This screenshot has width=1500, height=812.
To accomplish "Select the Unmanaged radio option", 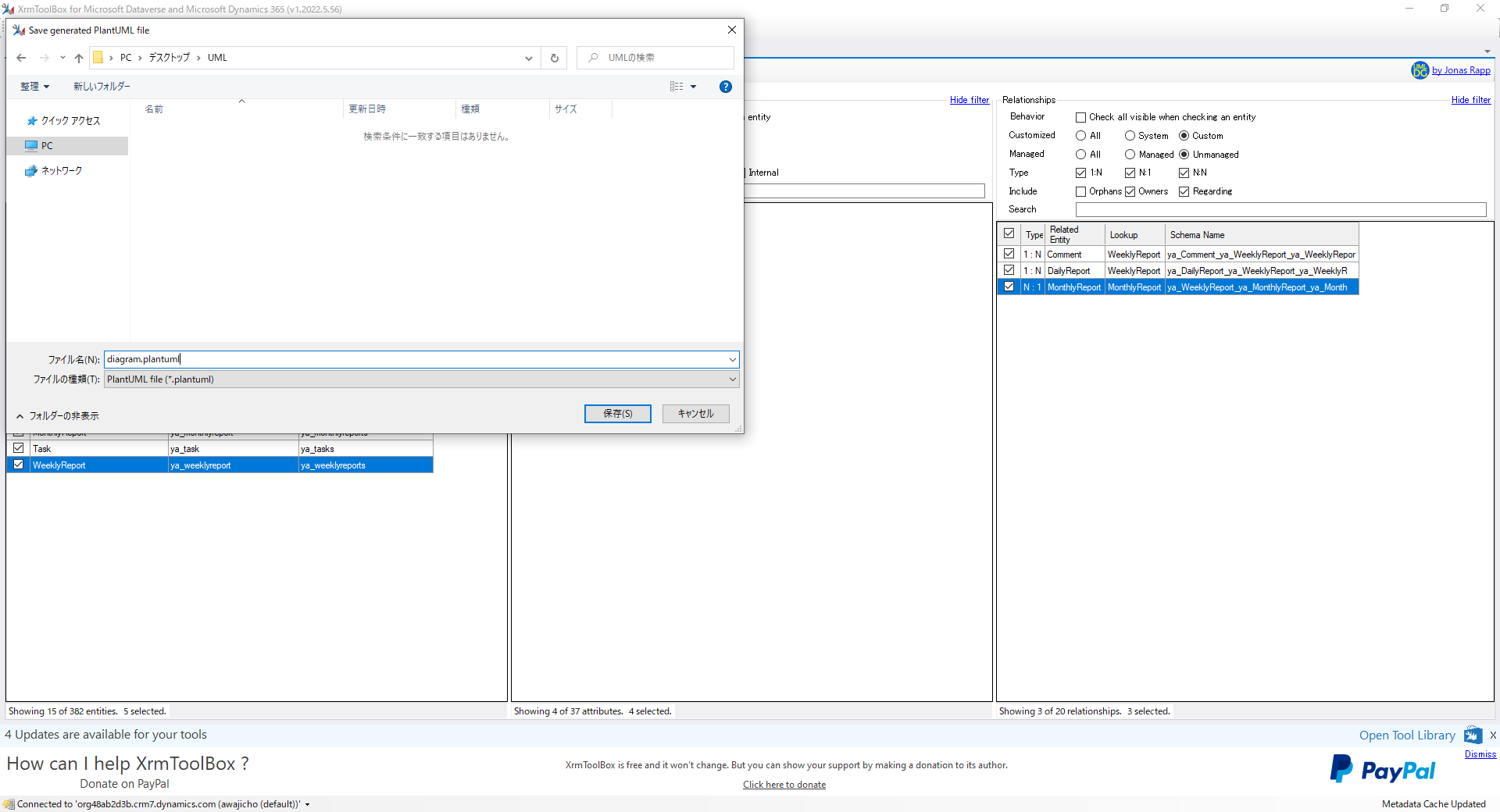I will click(x=1184, y=155).
